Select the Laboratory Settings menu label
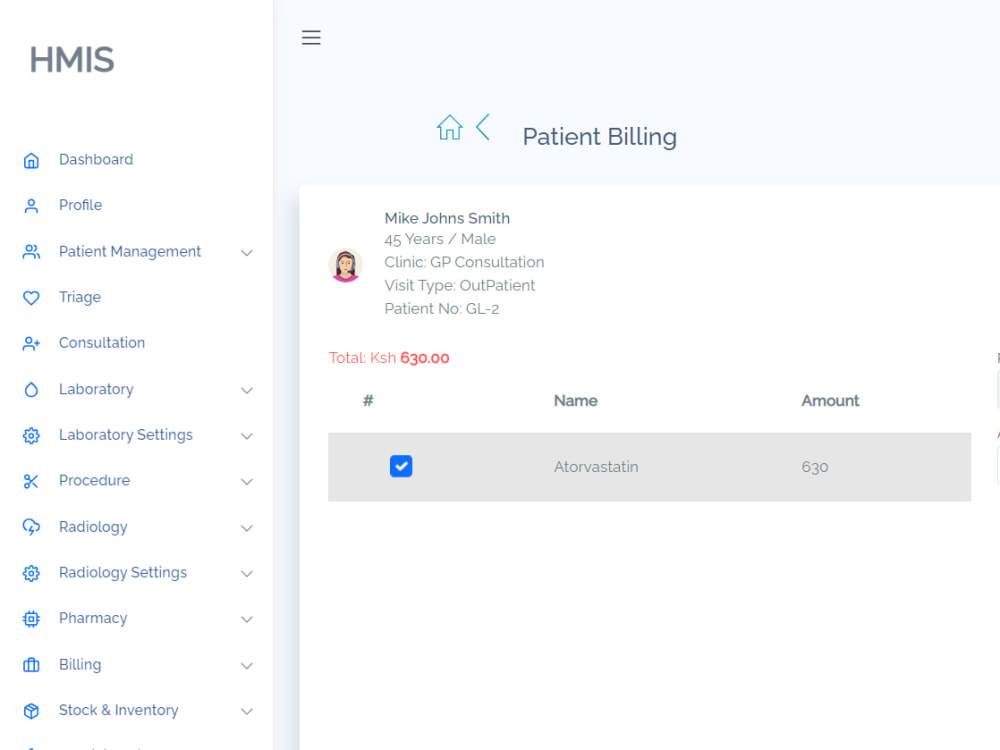Viewport: 1000px width, 750px height. [126, 435]
